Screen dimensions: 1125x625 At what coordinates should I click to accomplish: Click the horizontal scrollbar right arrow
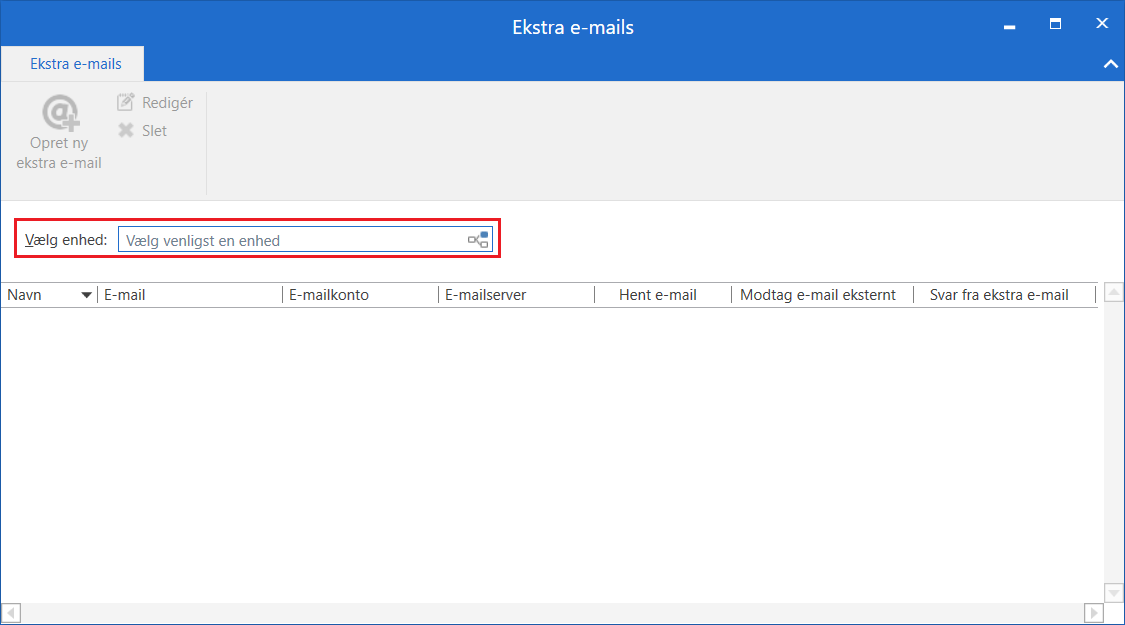1094,612
